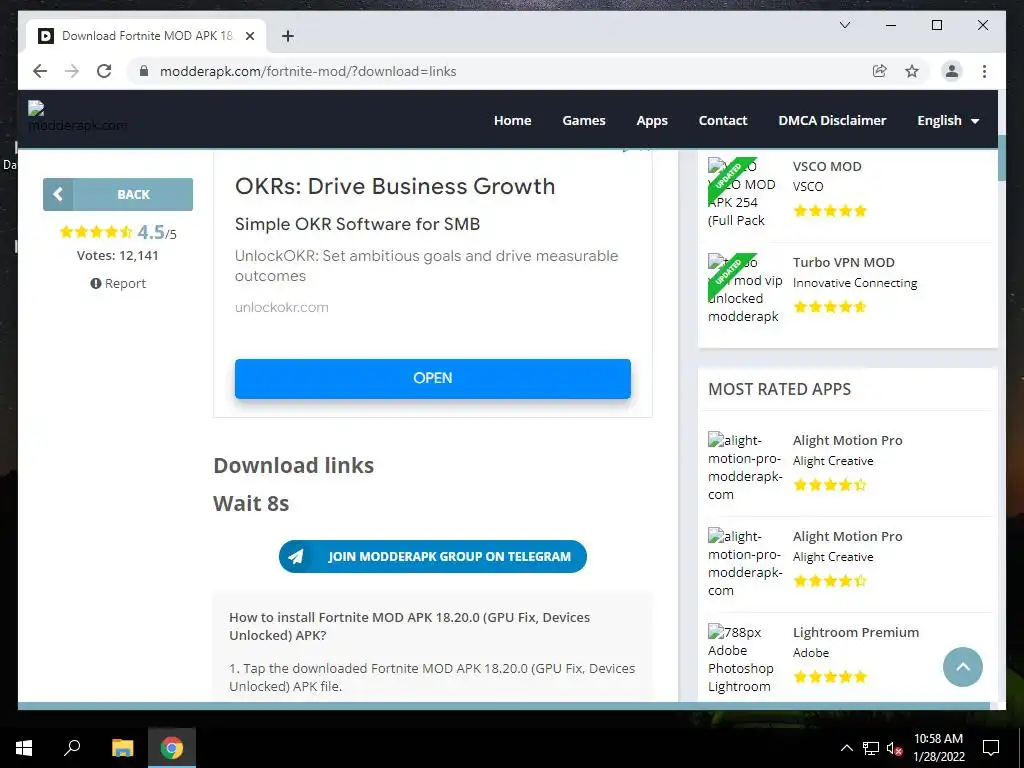Open a new tab with the plus icon
This screenshot has height=768, width=1024.
point(287,36)
